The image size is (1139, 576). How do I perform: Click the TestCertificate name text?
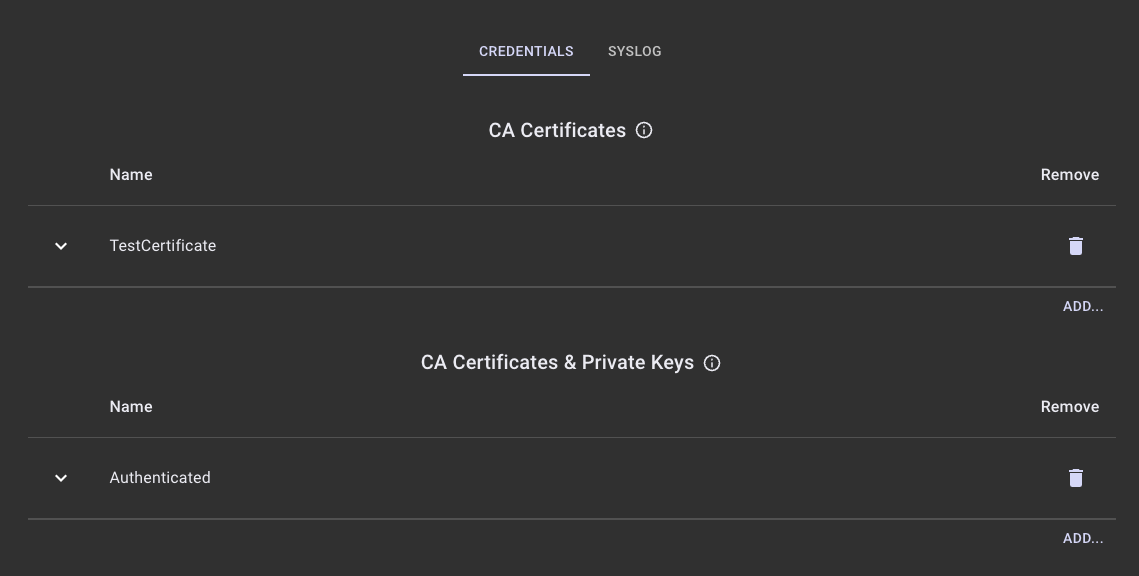[163, 246]
